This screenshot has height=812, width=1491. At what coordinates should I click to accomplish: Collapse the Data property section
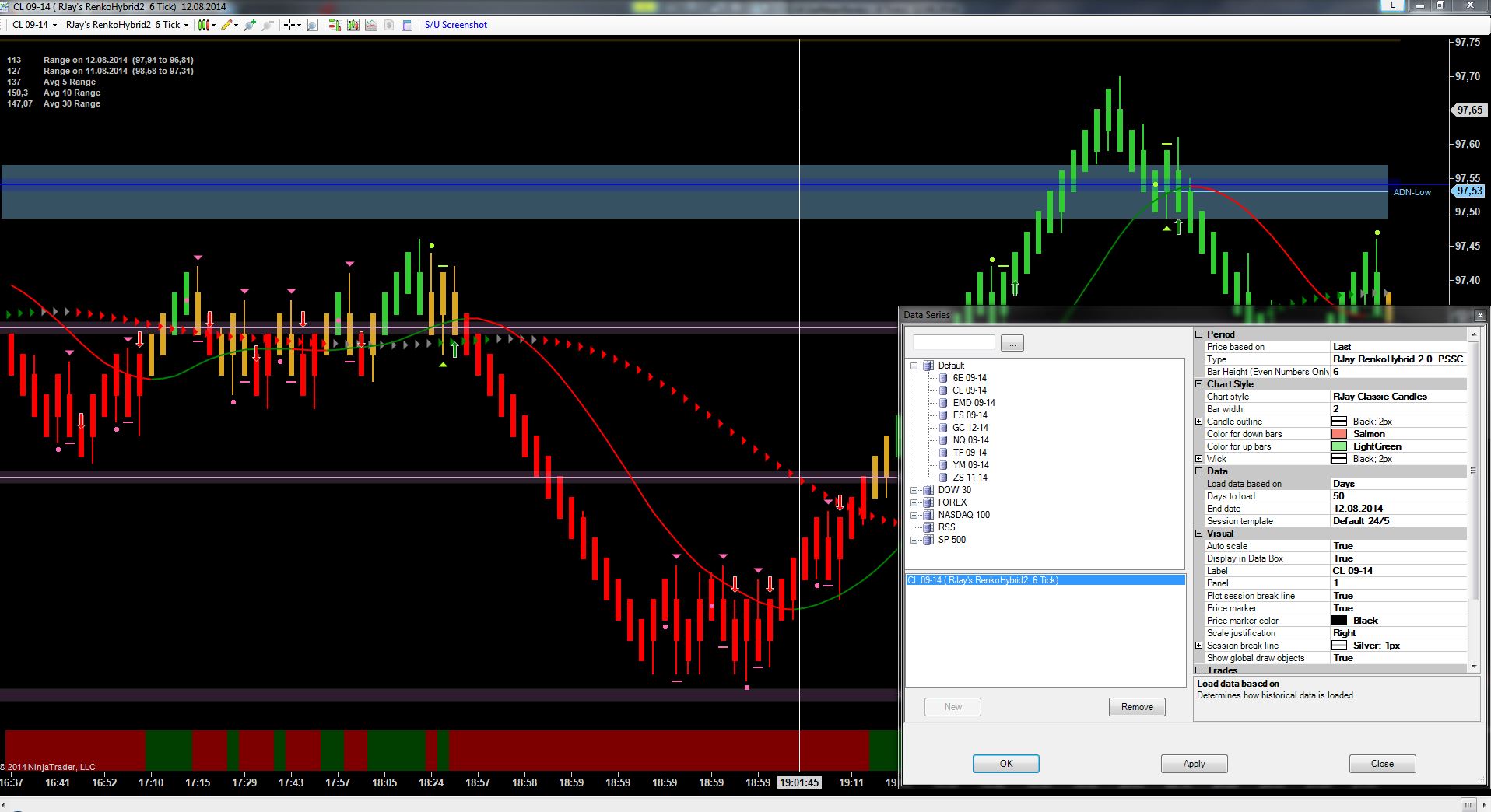point(1199,471)
